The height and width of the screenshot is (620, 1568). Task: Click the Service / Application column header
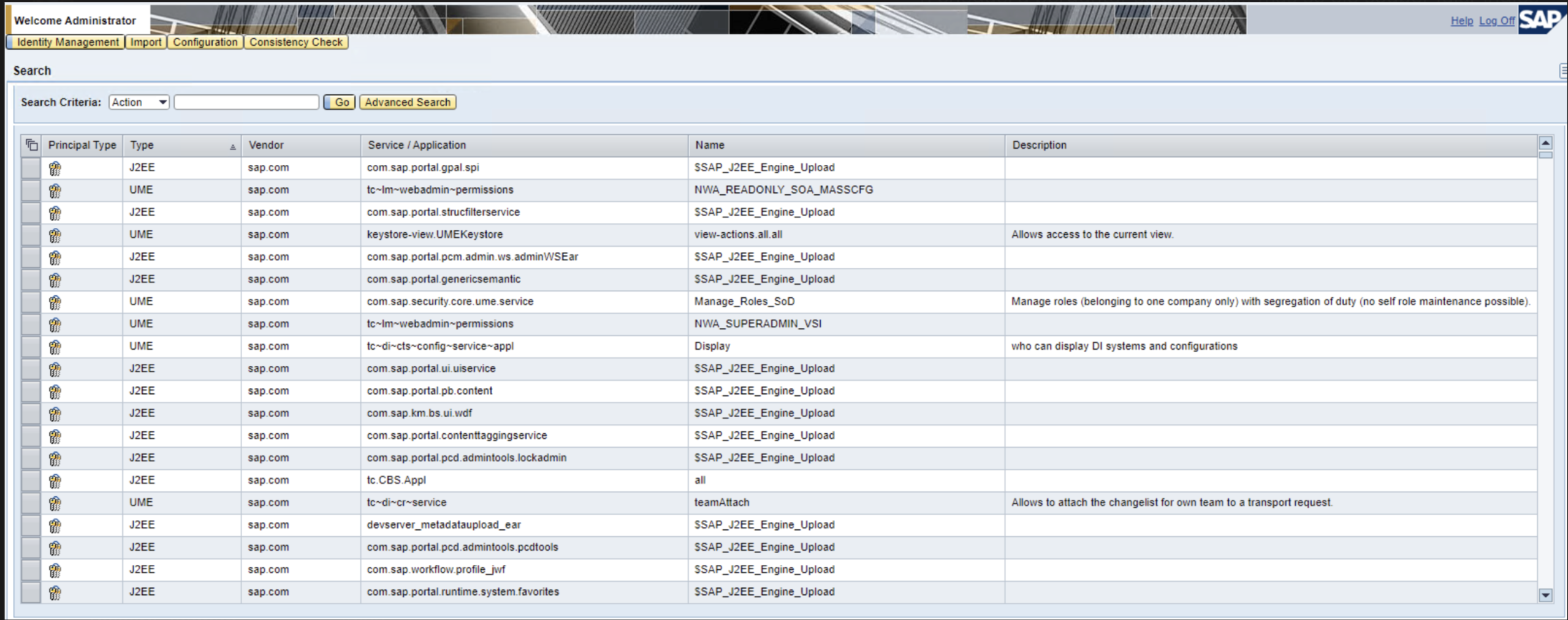[x=524, y=145]
